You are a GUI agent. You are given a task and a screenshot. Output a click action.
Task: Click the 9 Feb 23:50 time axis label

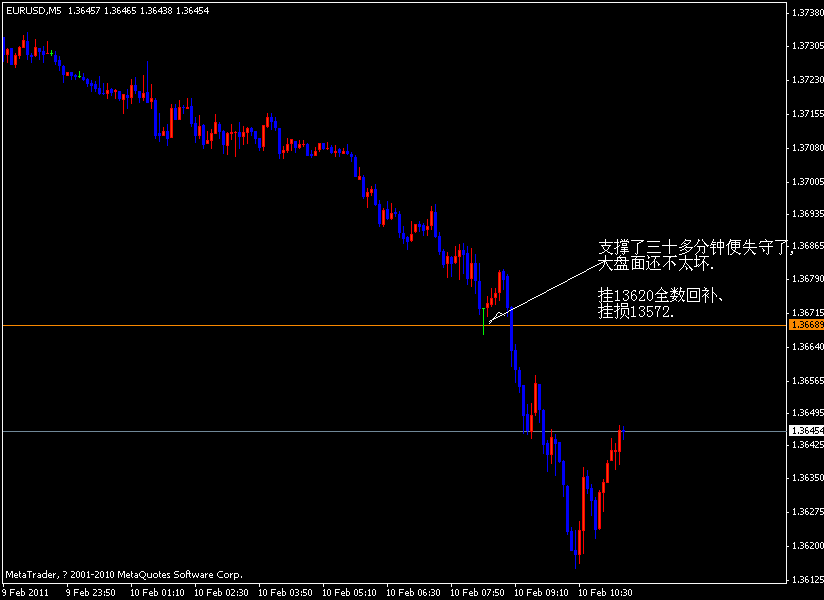(90, 593)
